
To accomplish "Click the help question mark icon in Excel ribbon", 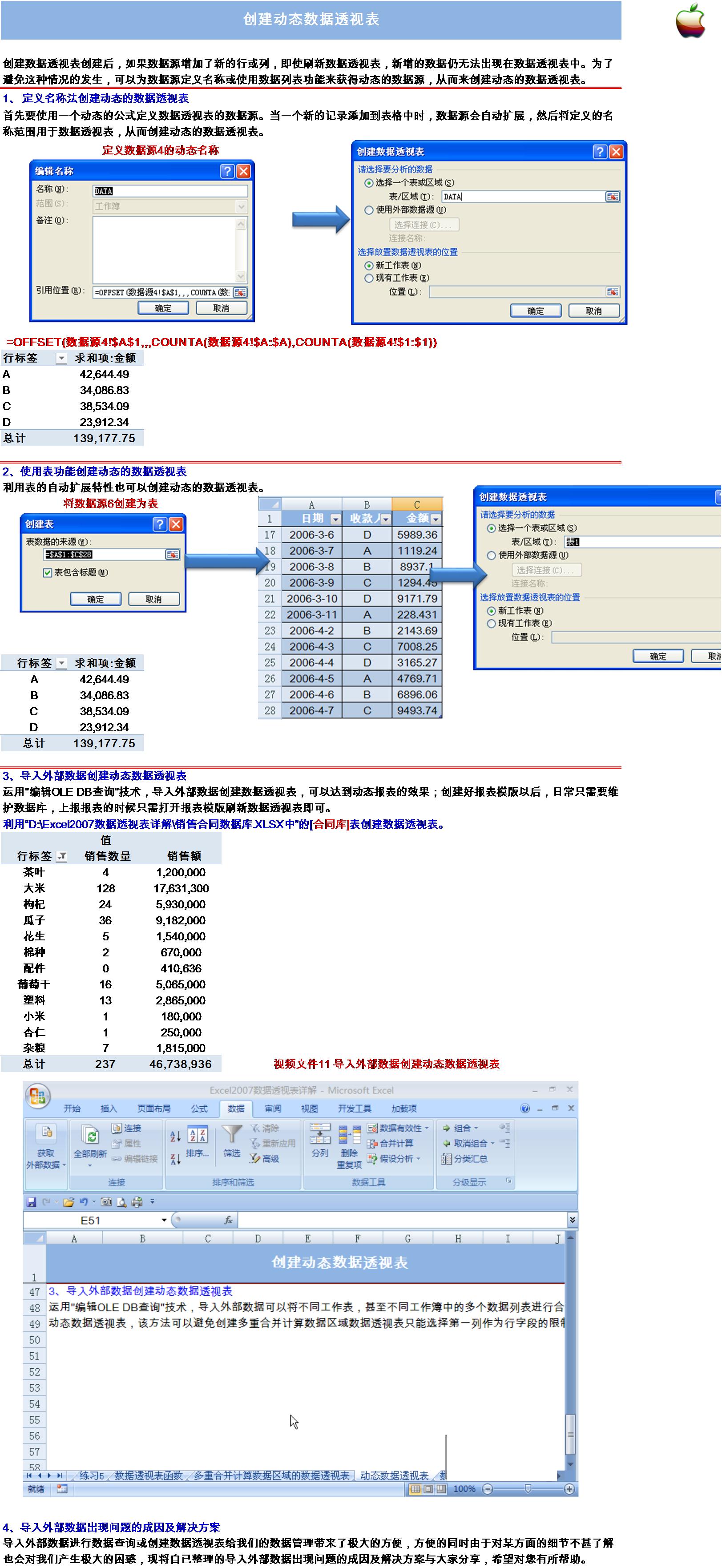I will click(x=525, y=1108).
